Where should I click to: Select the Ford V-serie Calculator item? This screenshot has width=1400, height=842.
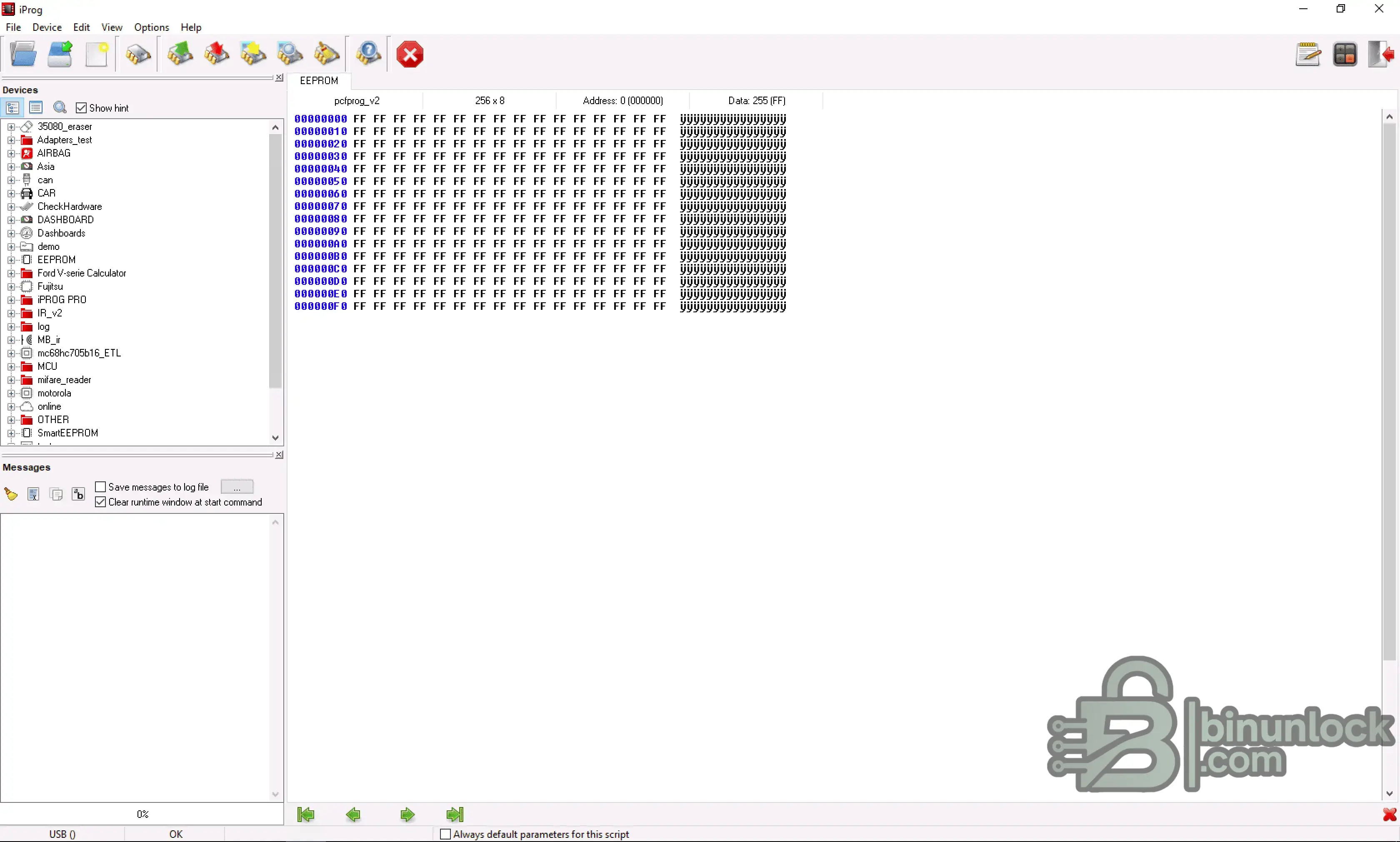82,274
